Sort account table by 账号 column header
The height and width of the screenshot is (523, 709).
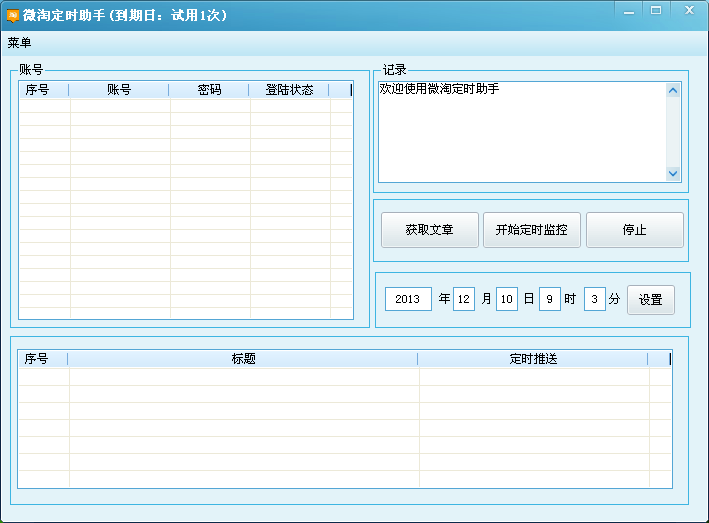[x=119, y=90]
